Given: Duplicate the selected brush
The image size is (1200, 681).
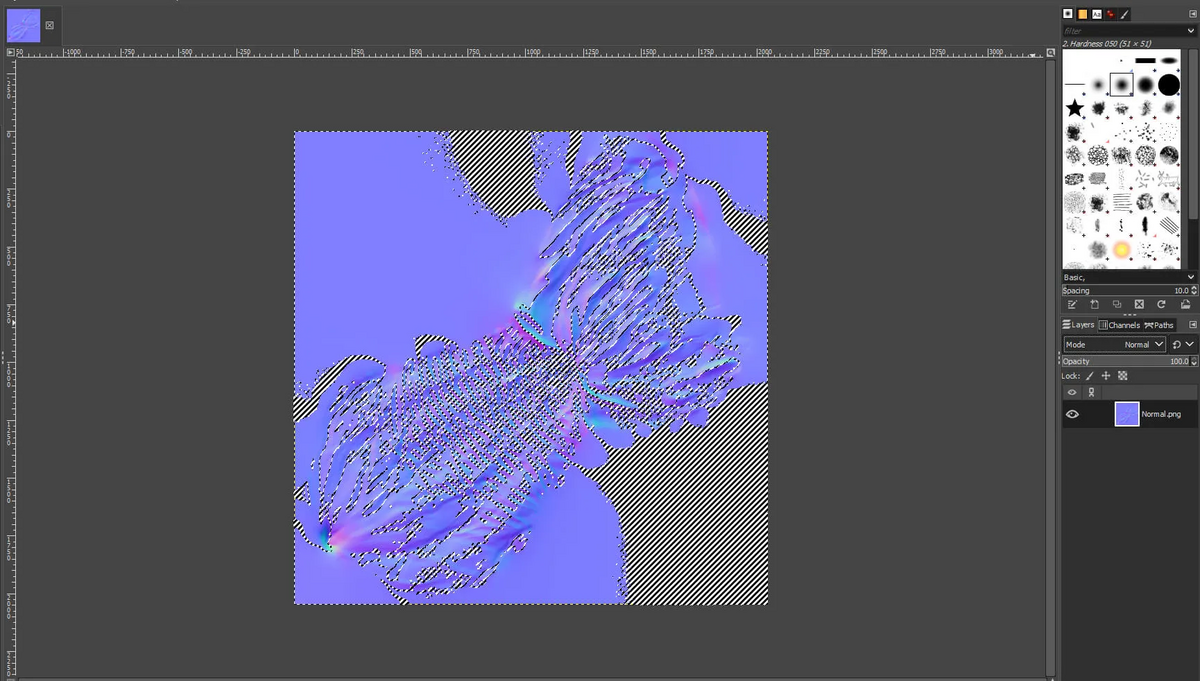Looking at the screenshot, I should pos(1116,304).
